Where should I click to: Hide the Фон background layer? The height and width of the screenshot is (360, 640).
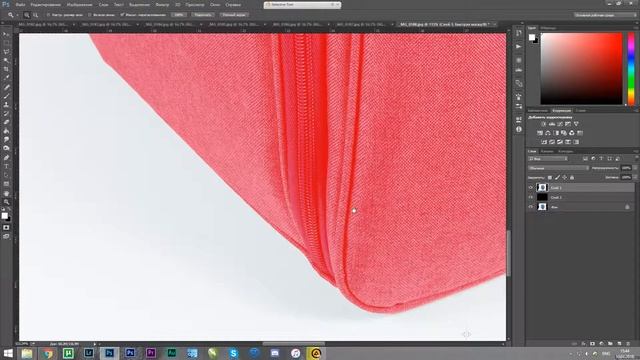coord(531,207)
